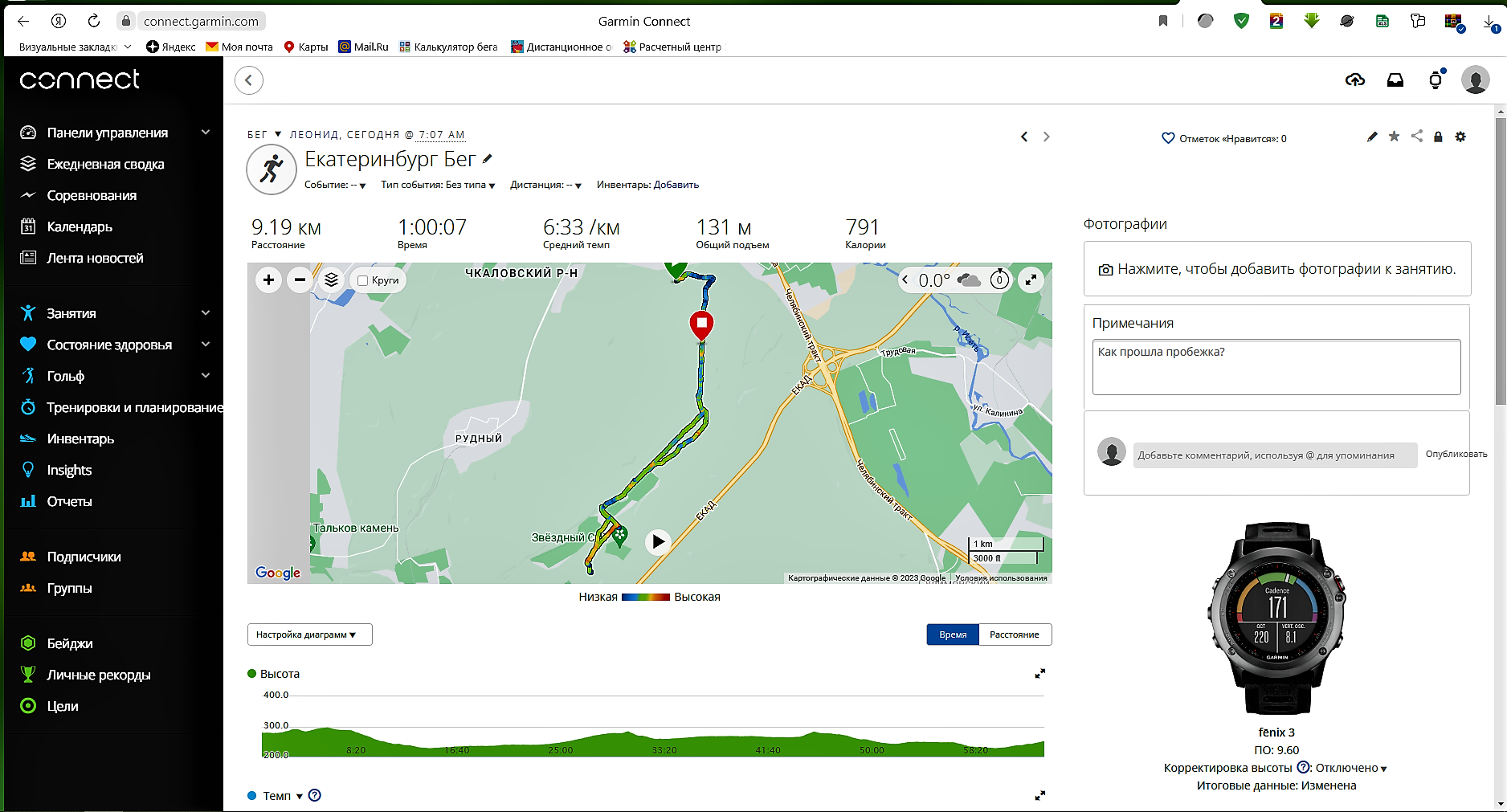Click the Инвентарь: Добавить link

pos(647,185)
